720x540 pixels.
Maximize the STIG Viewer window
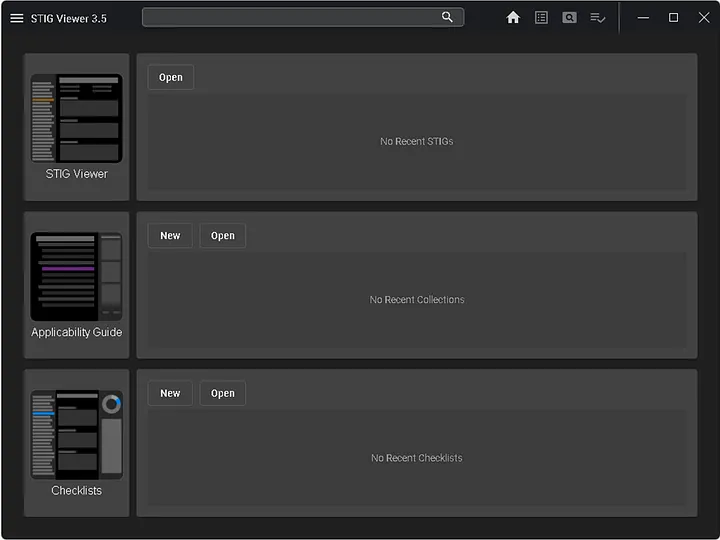[x=673, y=17]
